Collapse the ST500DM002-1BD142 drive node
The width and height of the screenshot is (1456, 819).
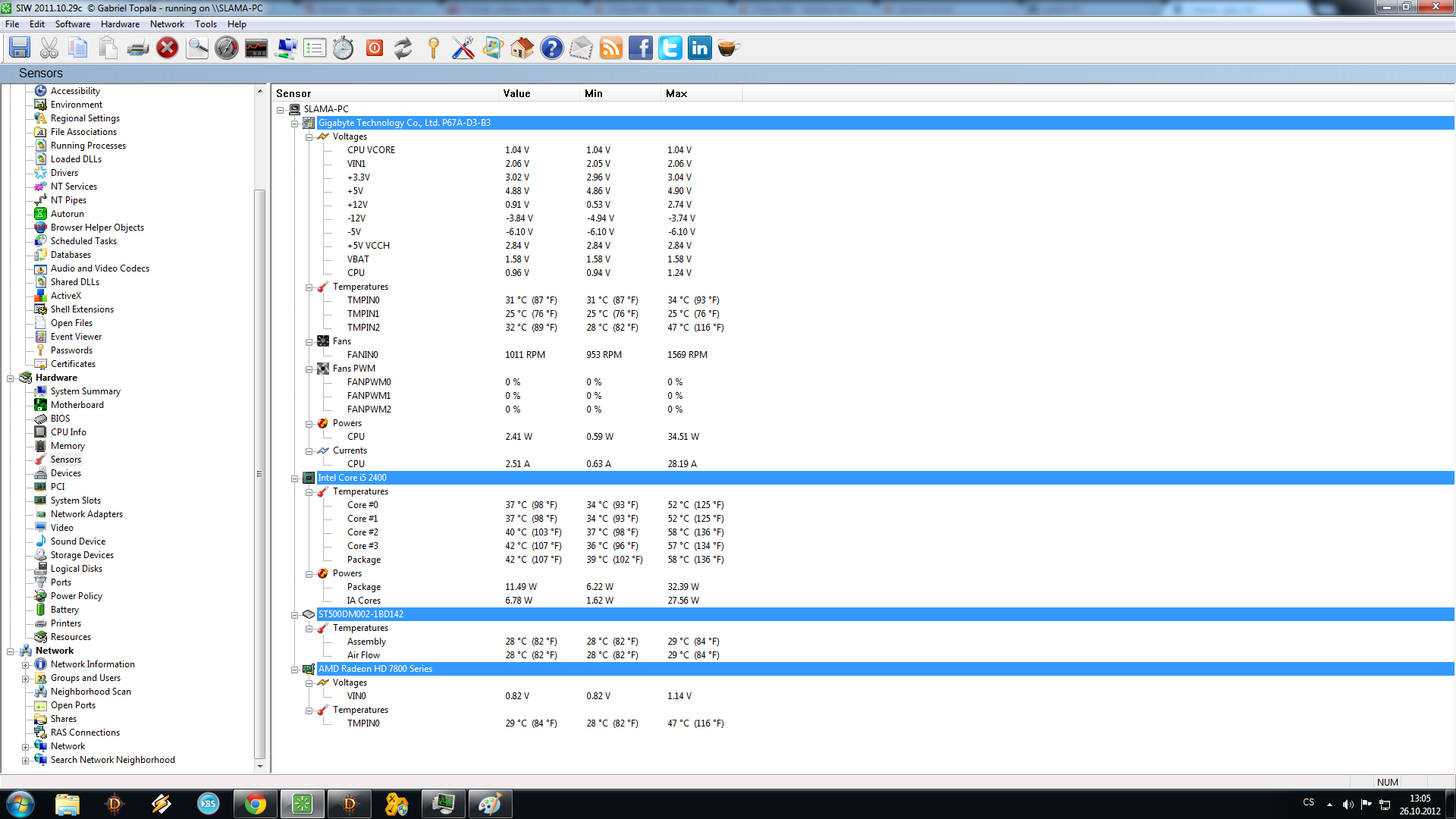[295, 614]
